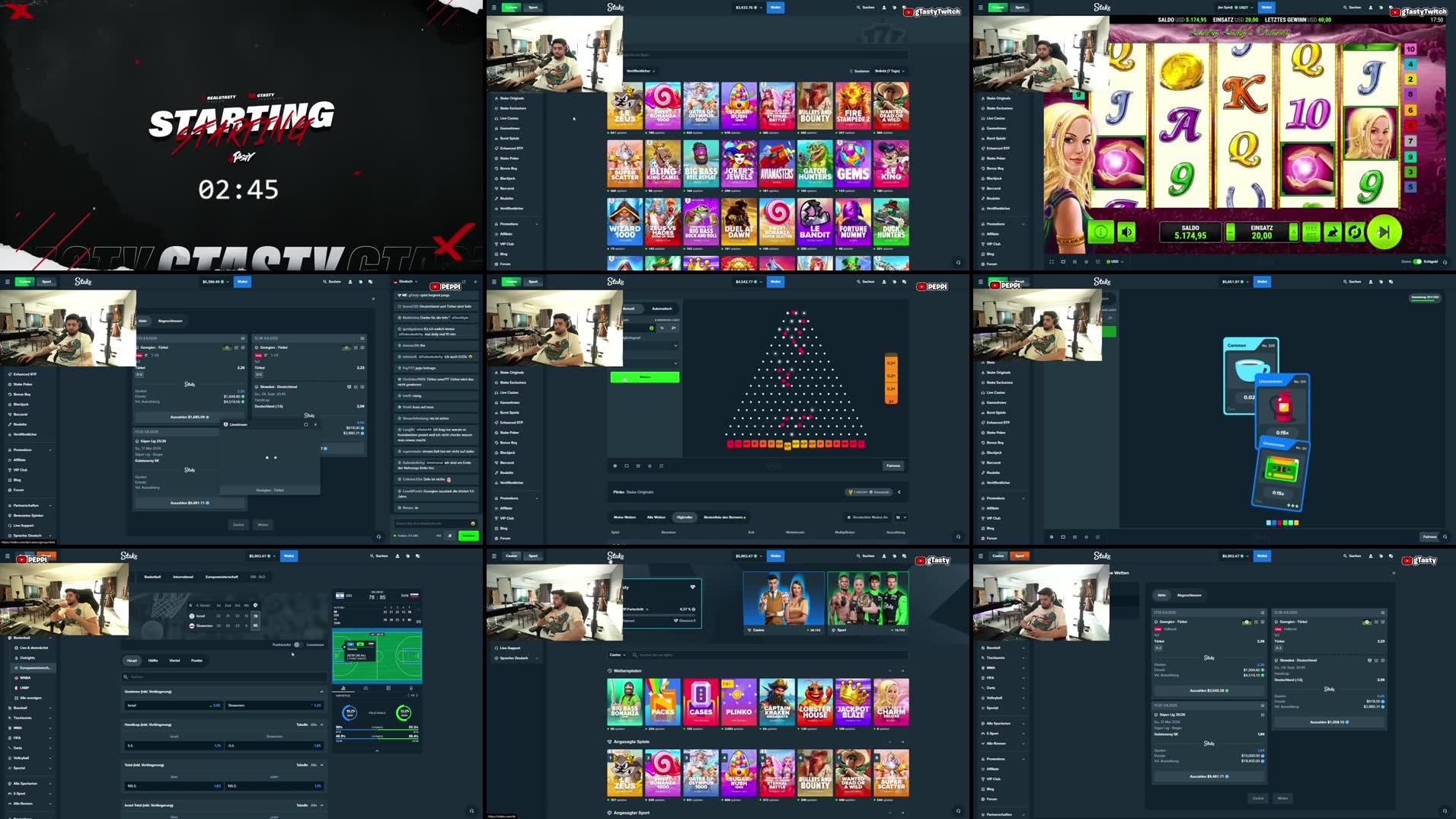Click Auszahlen $1,058.15 cash out button

coord(1330,721)
